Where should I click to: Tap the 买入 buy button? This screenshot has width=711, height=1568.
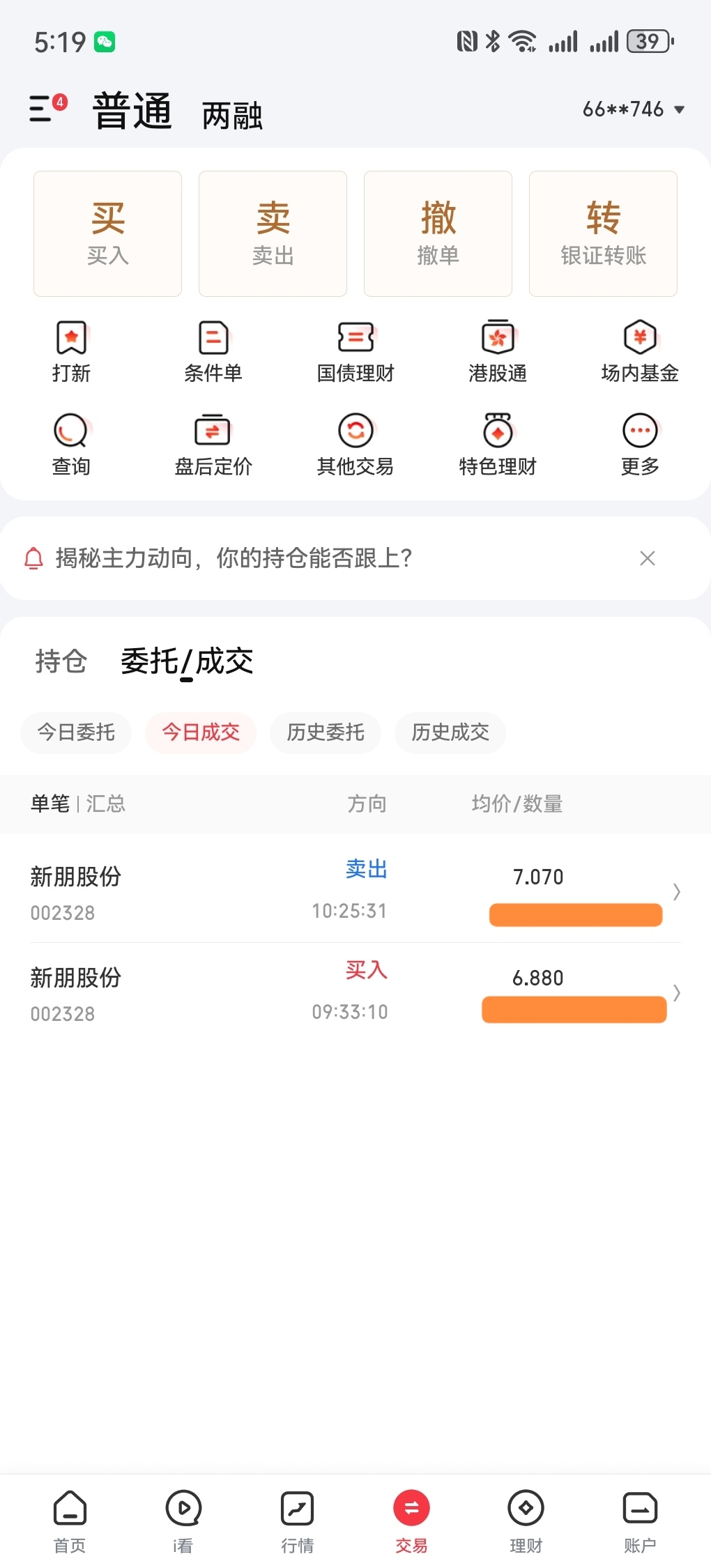point(107,233)
